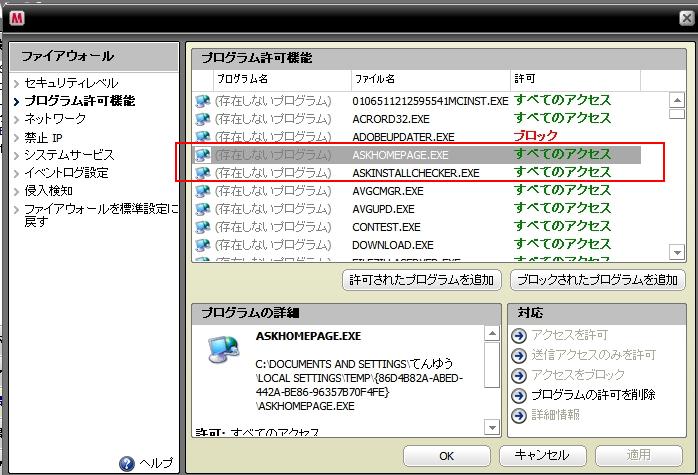Click すべてのアクセス status for ACRORD32.EXE

pyautogui.click(x=562, y=118)
